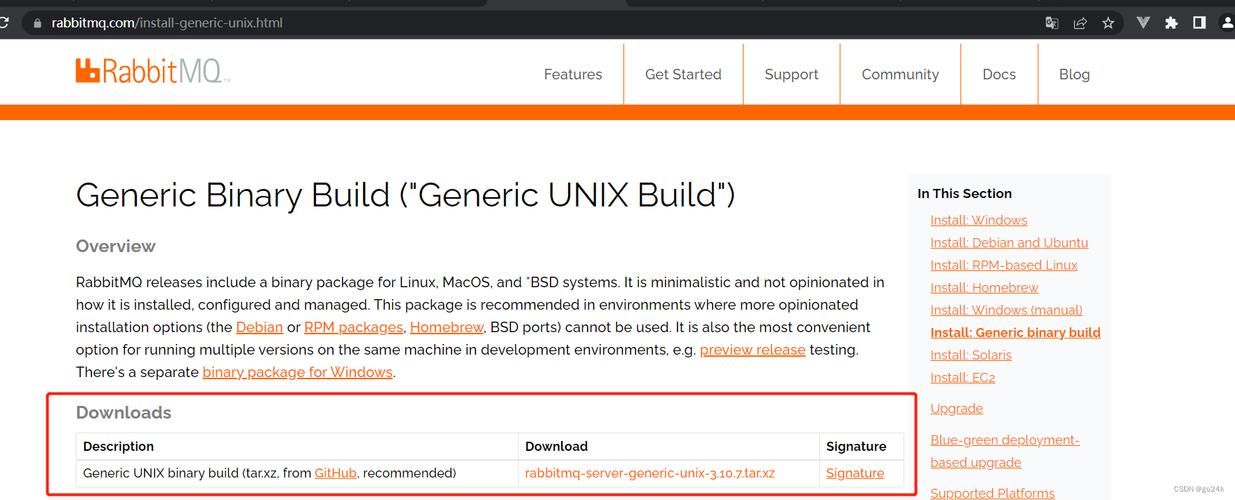Bookmark this page with the star icon
Image resolution: width=1235 pixels, height=500 pixels.
coord(1108,22)
